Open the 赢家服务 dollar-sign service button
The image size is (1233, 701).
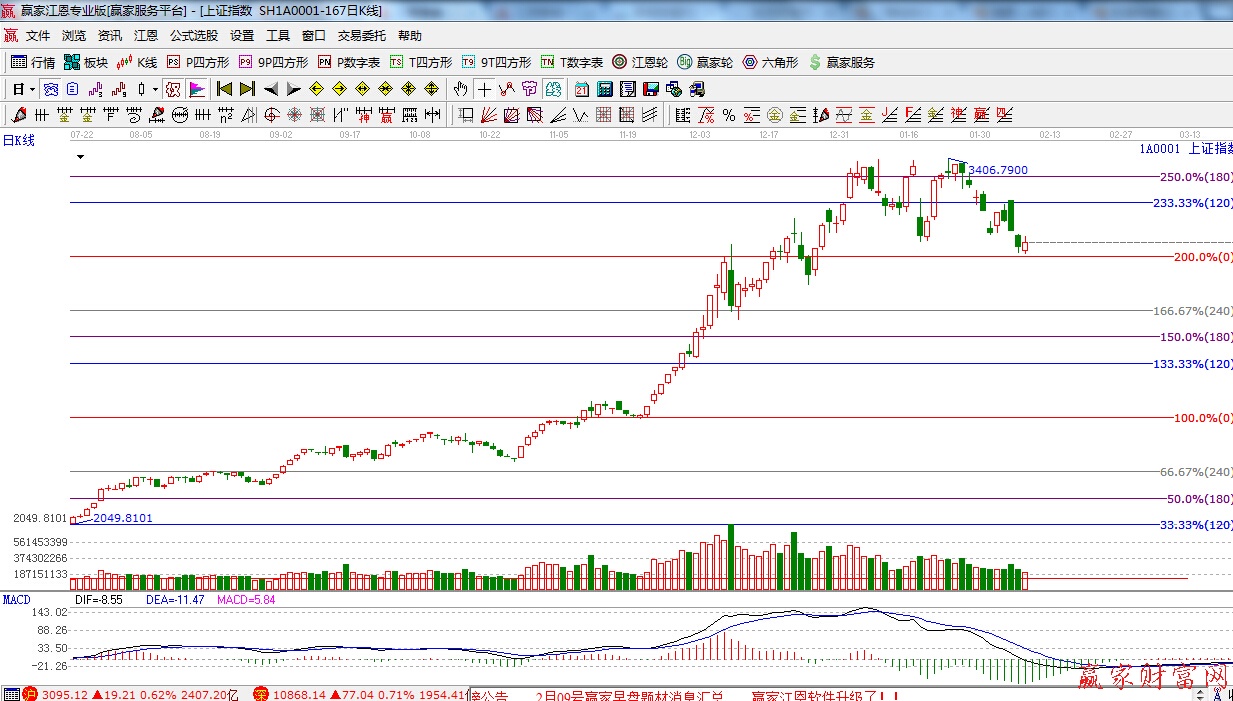coord(841,62)
